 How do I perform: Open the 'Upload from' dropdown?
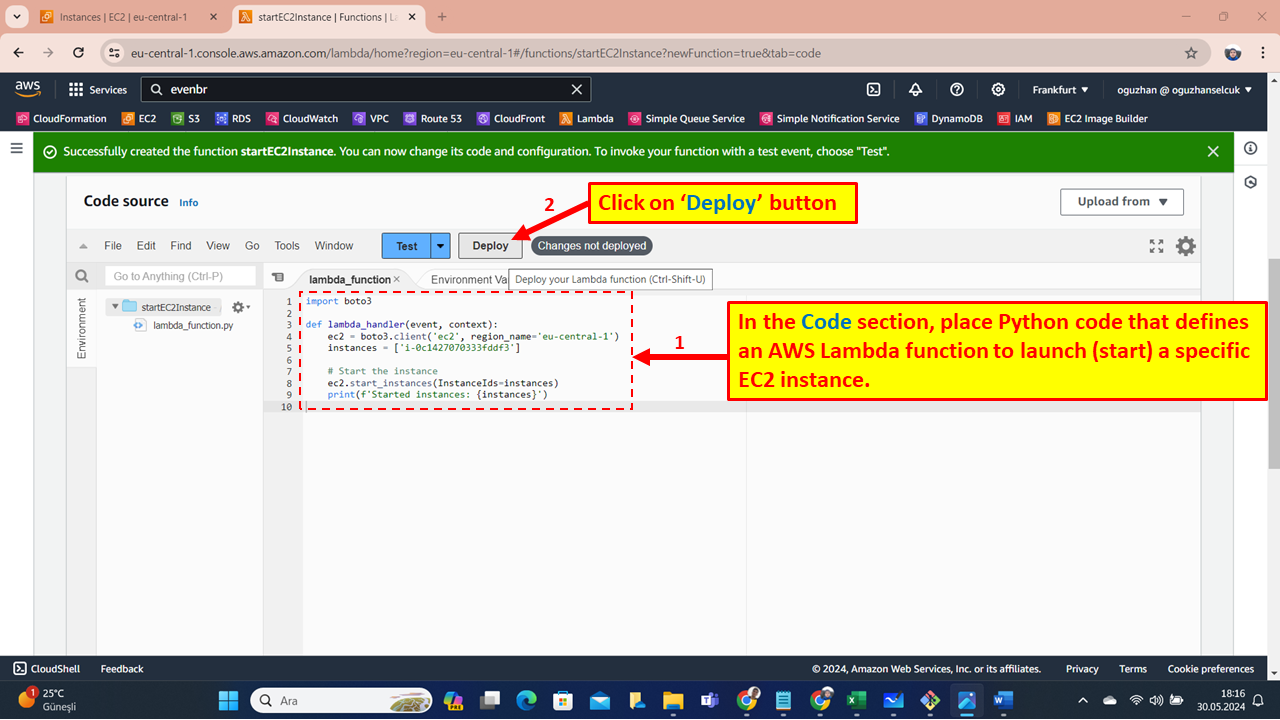tap(1121, 201)
